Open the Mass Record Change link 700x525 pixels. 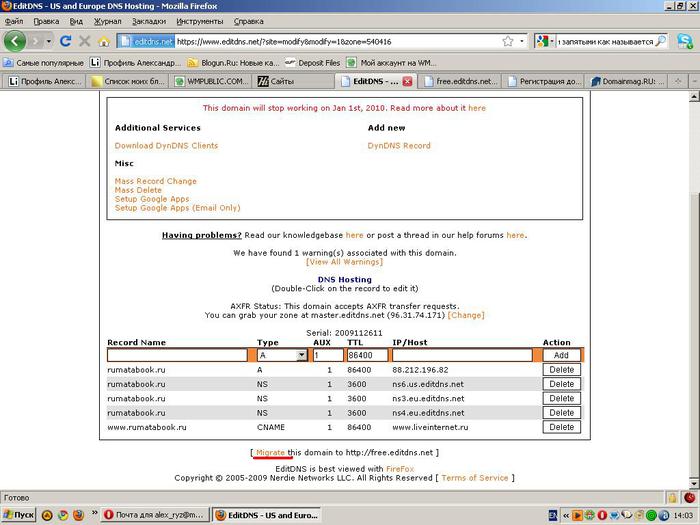tap(155, 181)
